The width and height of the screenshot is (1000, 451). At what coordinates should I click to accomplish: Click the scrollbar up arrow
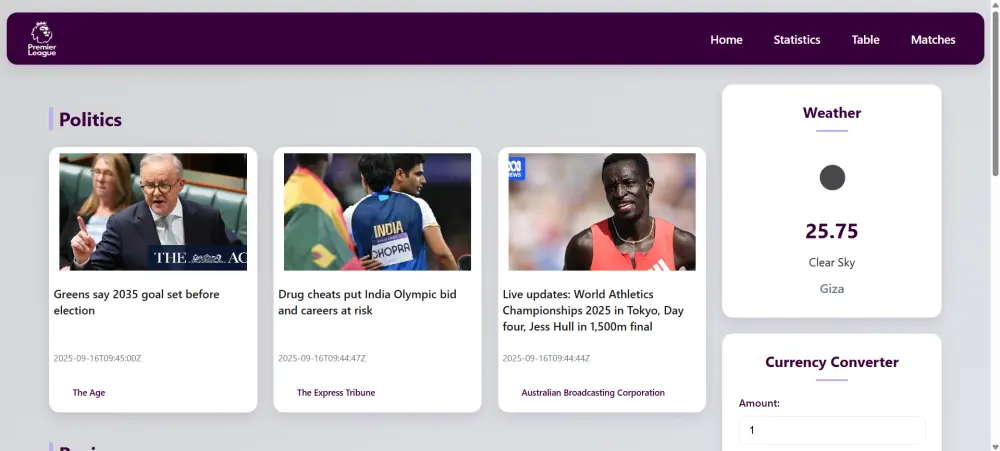pyautogui.click(x=996, y=4)
